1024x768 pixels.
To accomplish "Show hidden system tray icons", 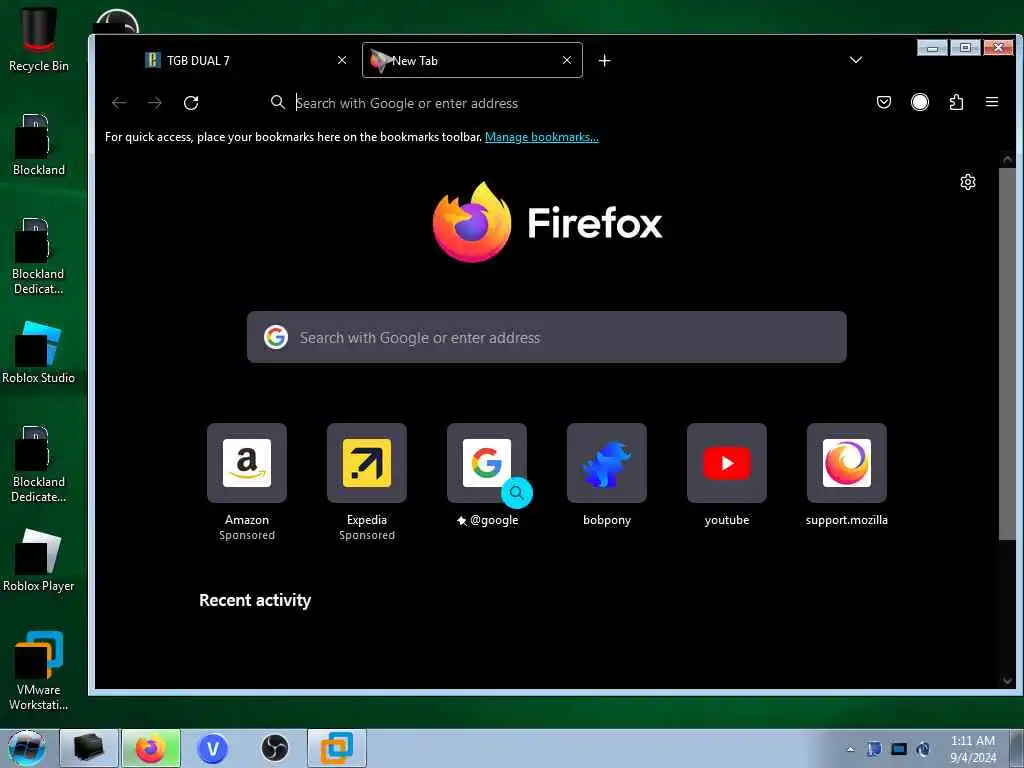I will (x=850, y=749).
